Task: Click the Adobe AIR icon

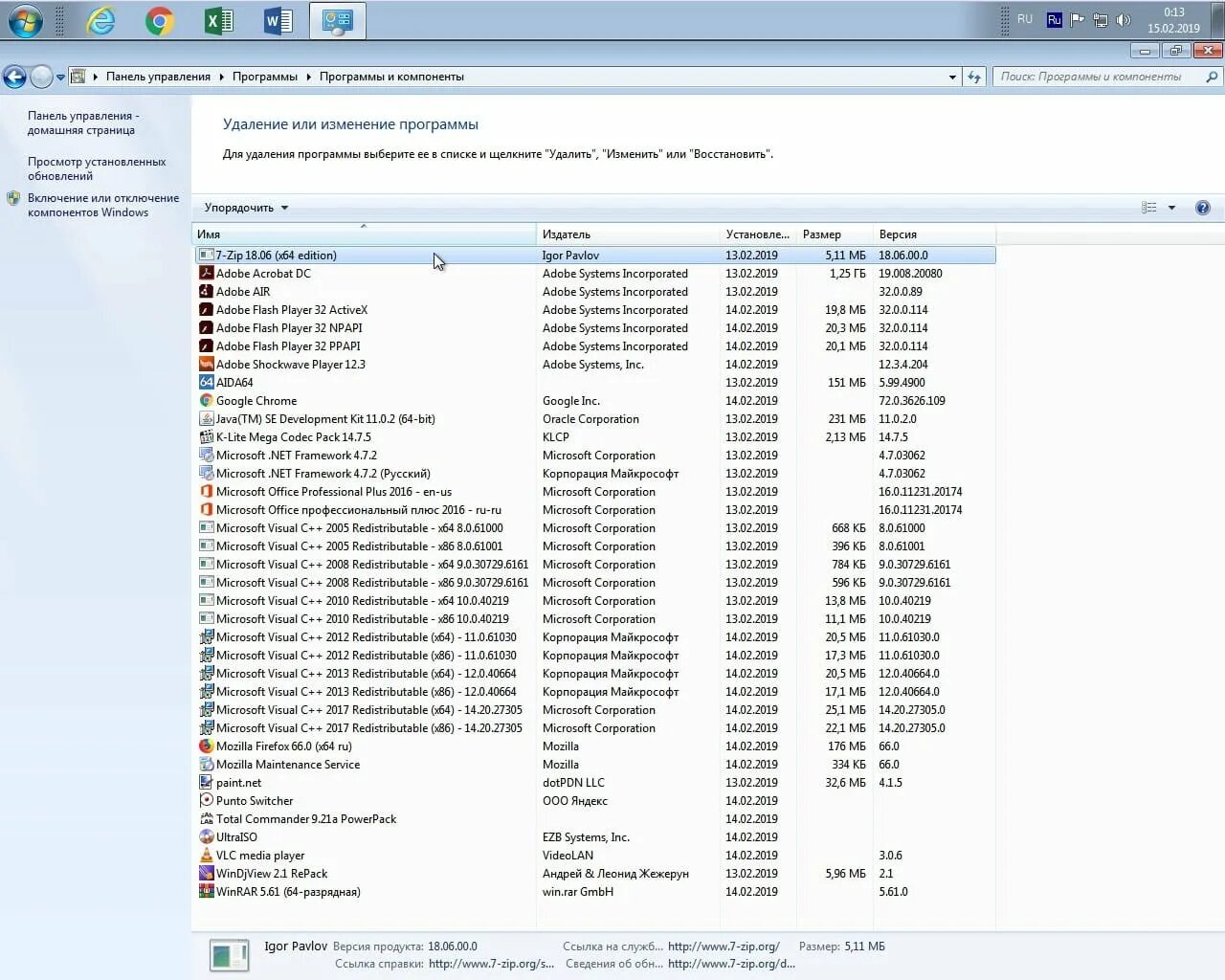Action: (x=206, y=292)
